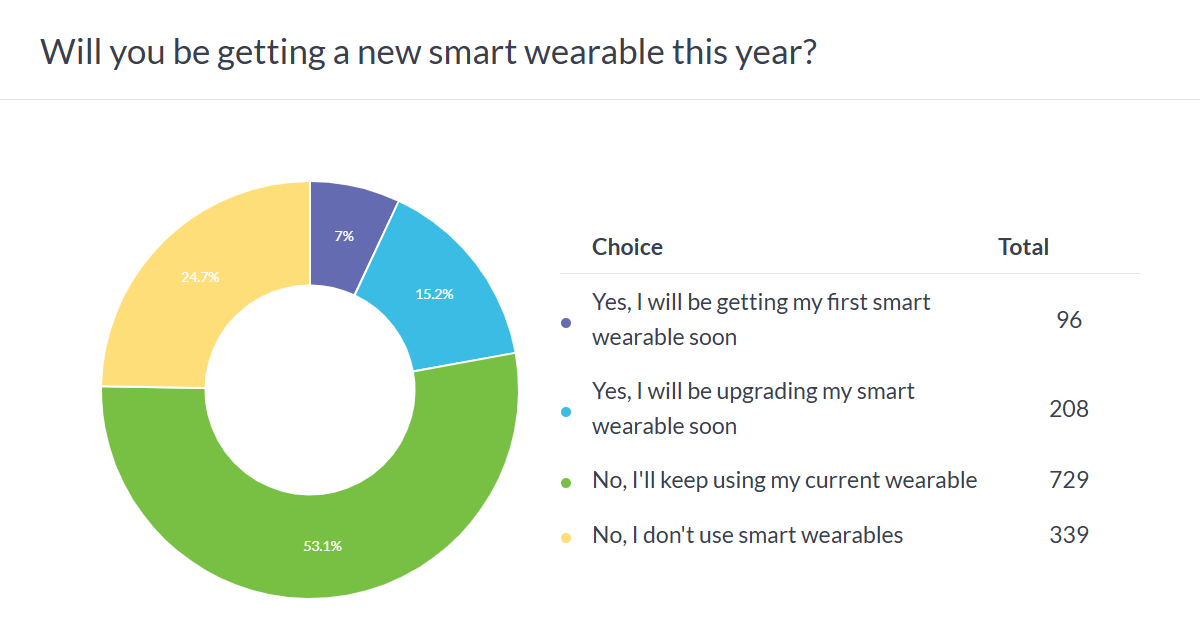Select 'I don't use smart wearables' choice

click(x=747, y=535)
